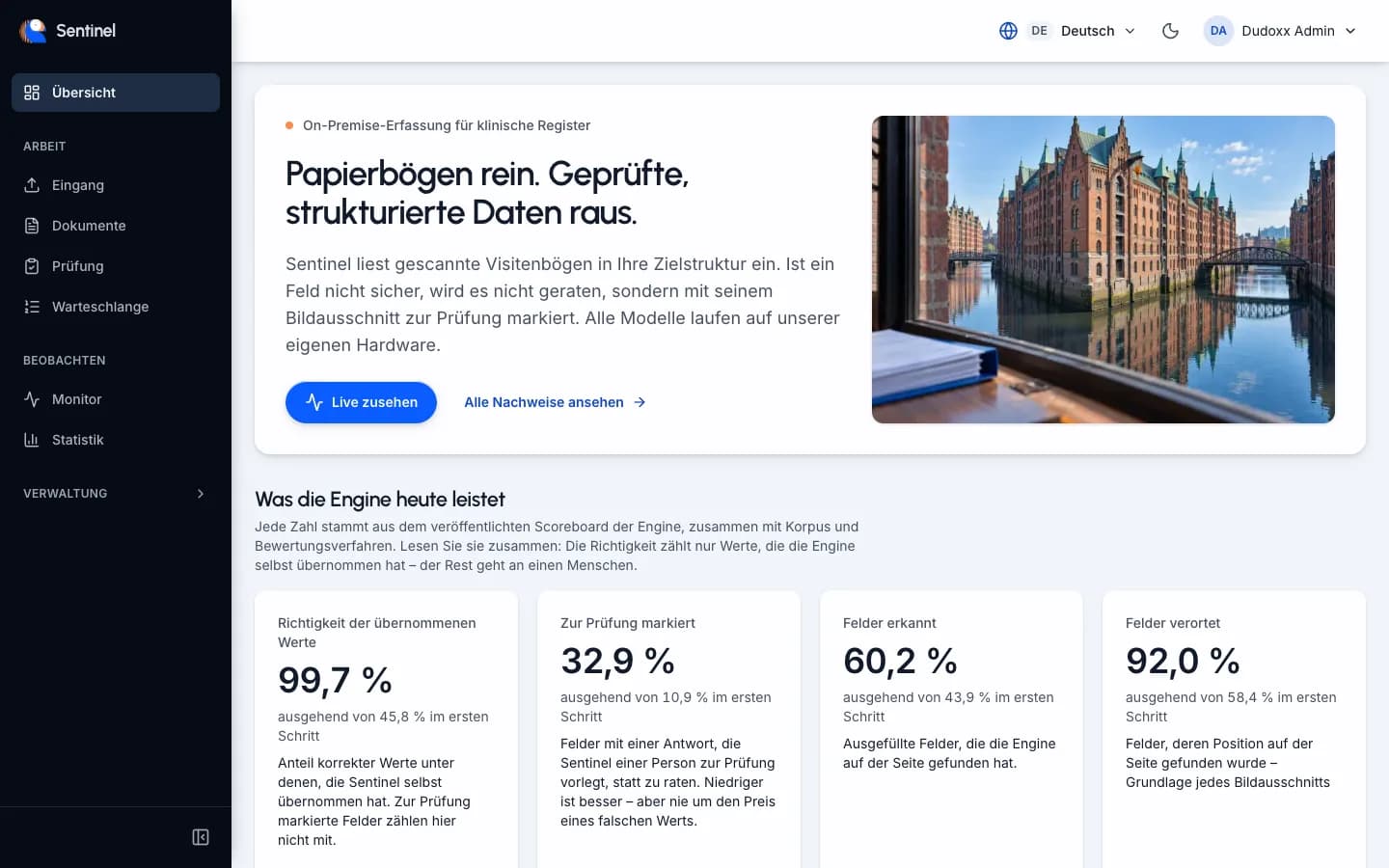The width and height of the screenshot is (1389, 868).
Task: Open the Prüfung clipboard icon
Action: tap(32, 266)
